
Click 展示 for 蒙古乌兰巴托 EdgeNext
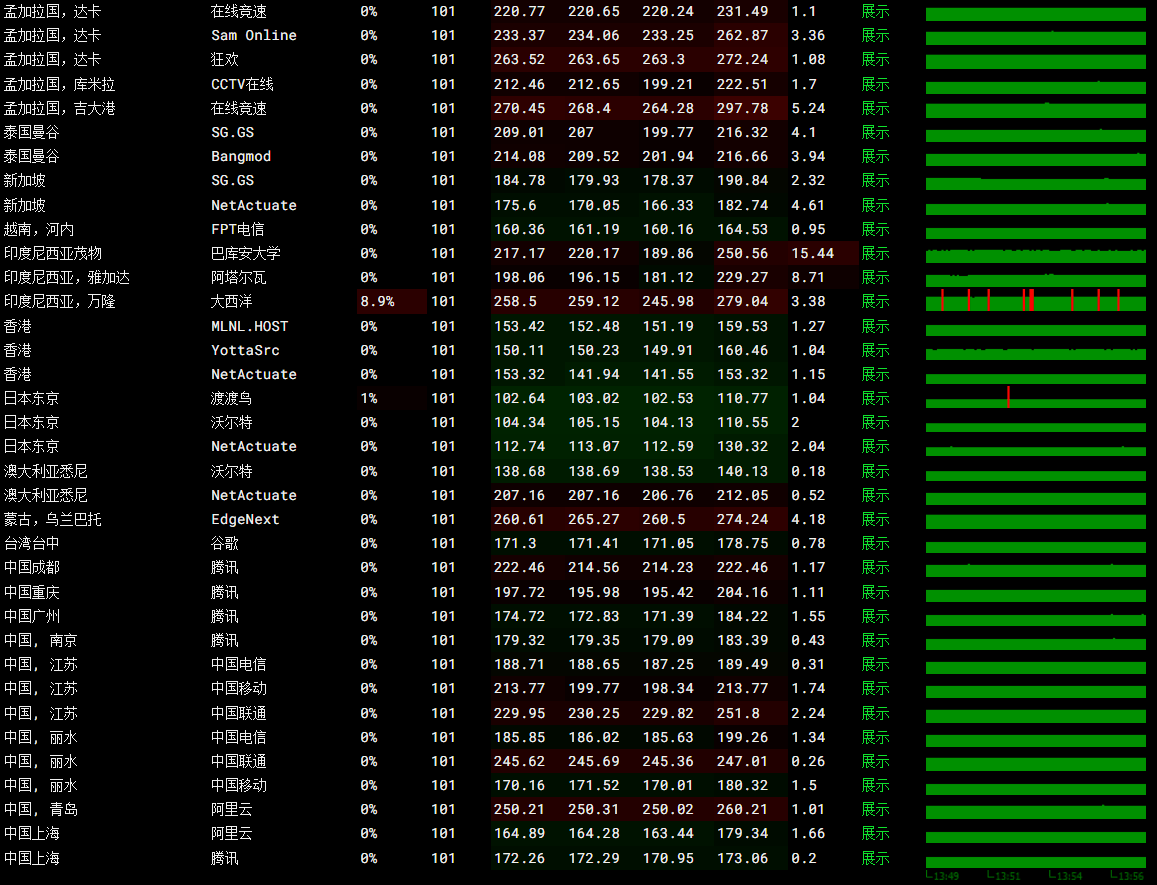(x=875, y=520)
